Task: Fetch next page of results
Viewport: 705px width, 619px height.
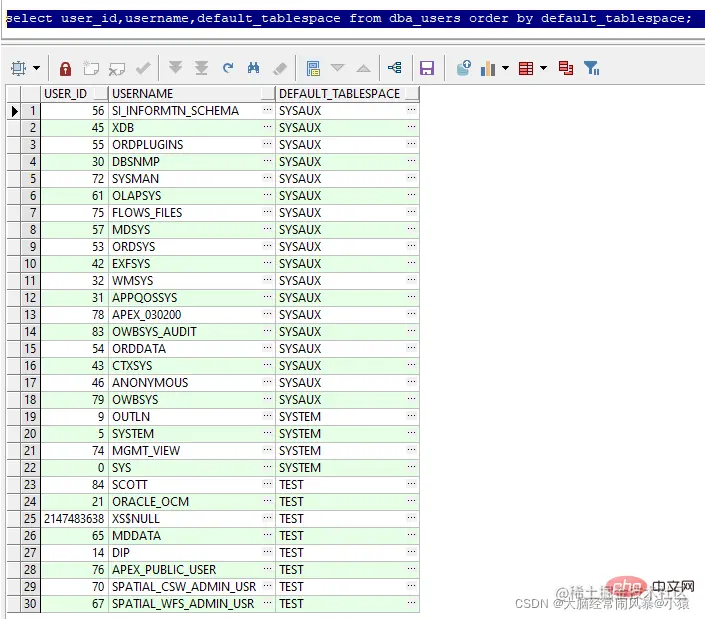Action: point(175,68)
